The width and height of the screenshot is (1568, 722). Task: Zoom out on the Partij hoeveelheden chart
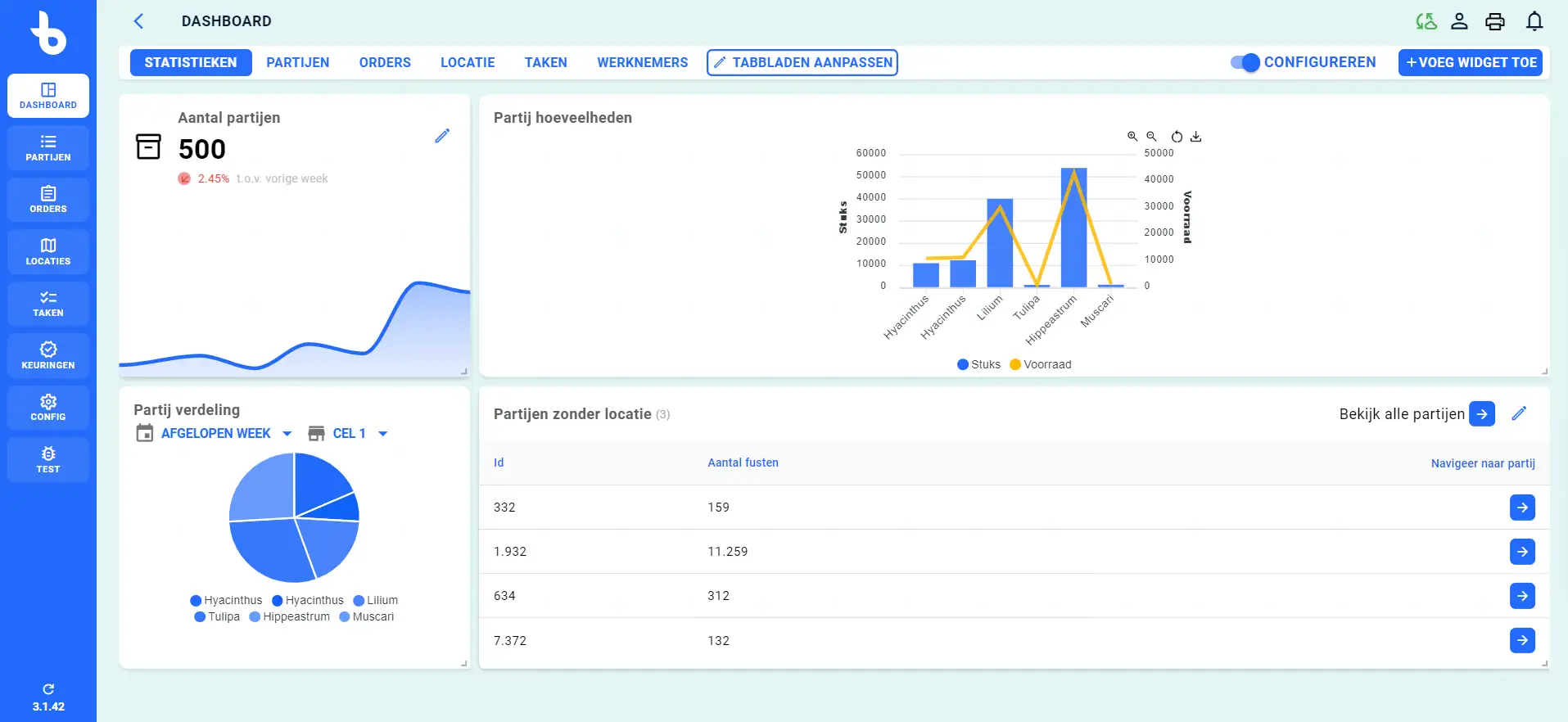(x=1151, y=137)
